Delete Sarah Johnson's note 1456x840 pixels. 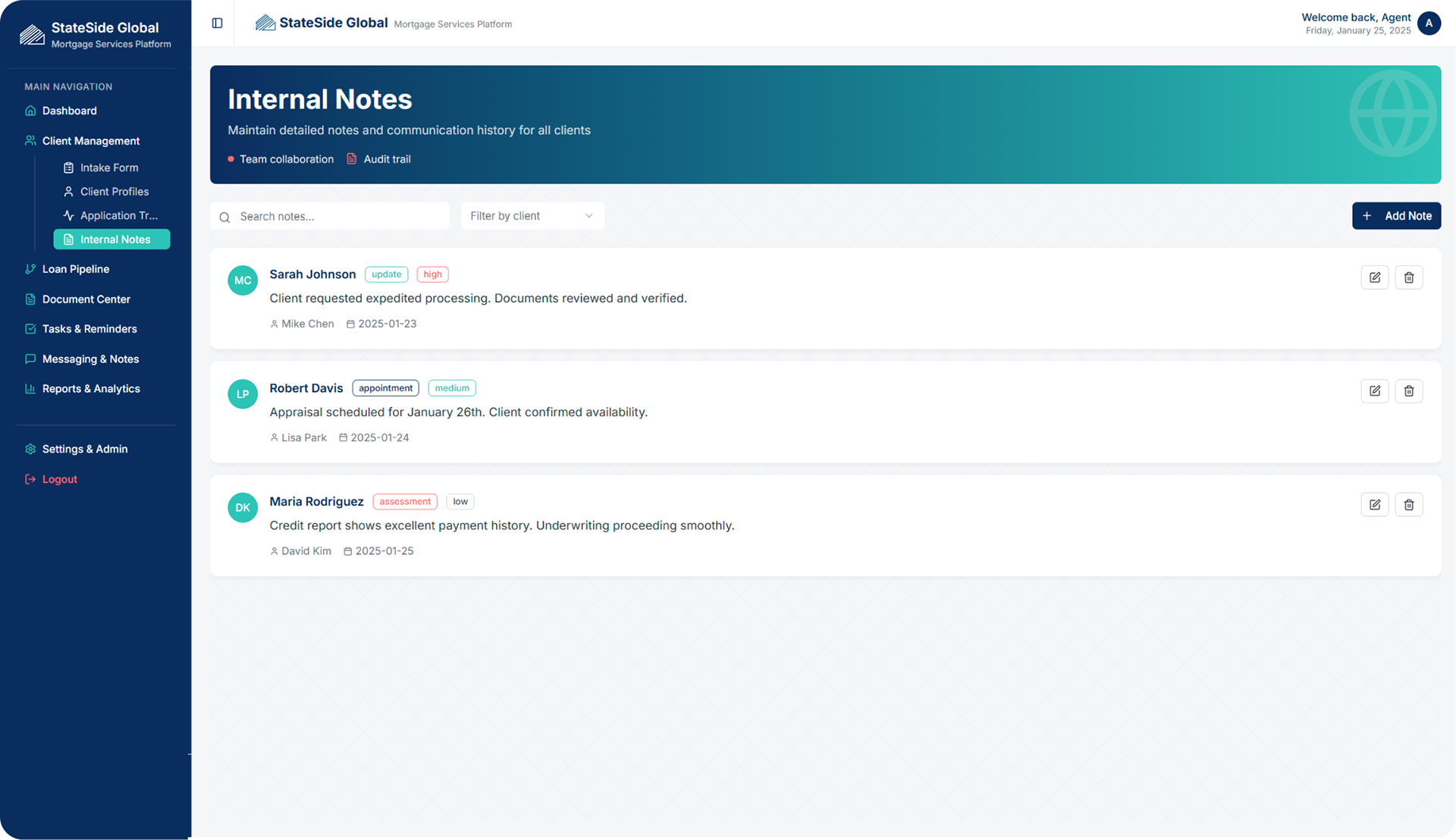pos(1408,277)
